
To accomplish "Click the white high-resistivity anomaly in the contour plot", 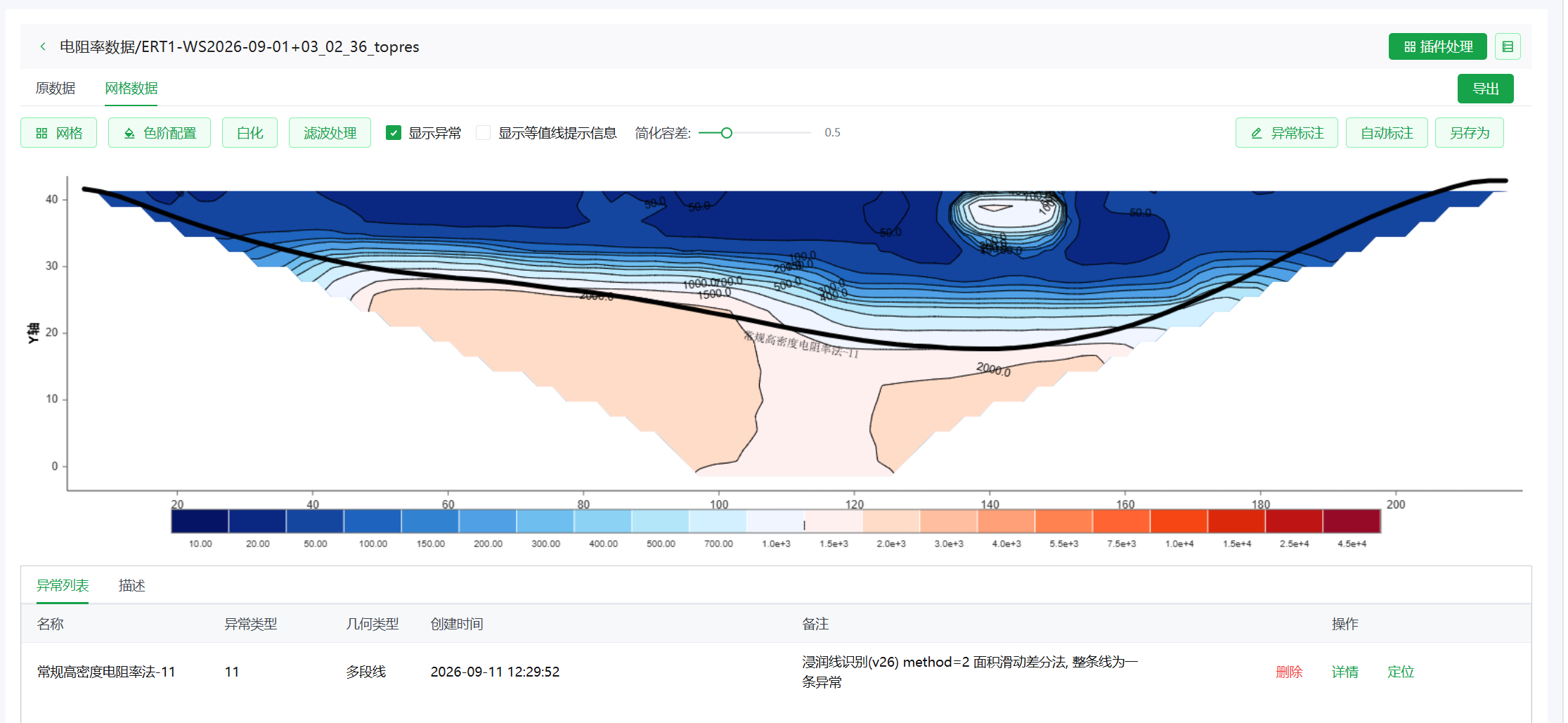I will (1009, 214).
